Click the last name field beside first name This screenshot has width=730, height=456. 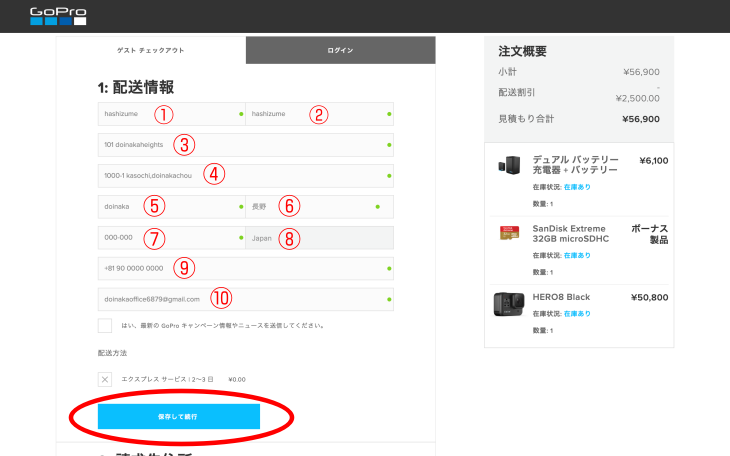pos(319,114)
